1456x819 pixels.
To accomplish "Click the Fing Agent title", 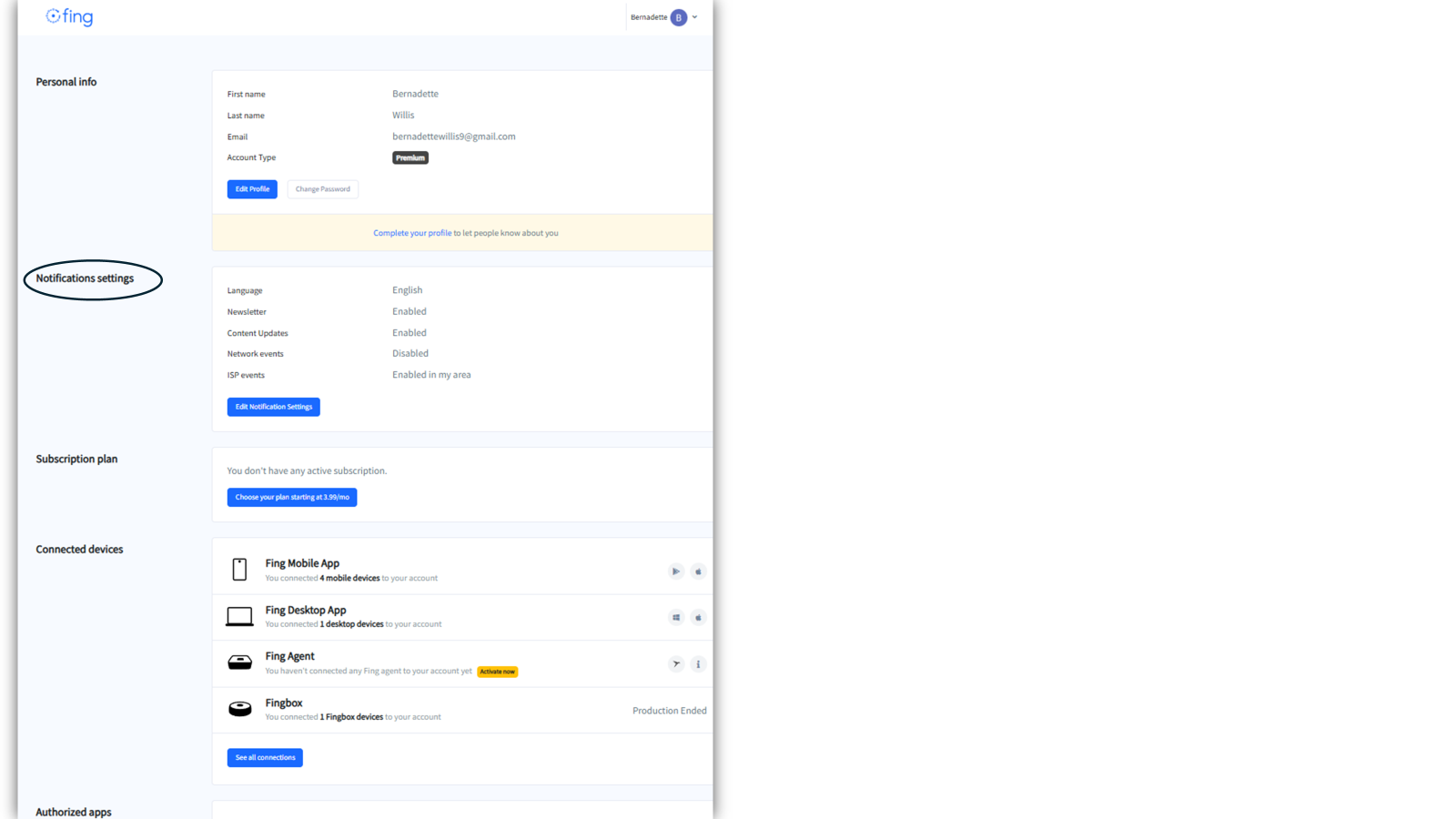I will click(x=289, y=656).
